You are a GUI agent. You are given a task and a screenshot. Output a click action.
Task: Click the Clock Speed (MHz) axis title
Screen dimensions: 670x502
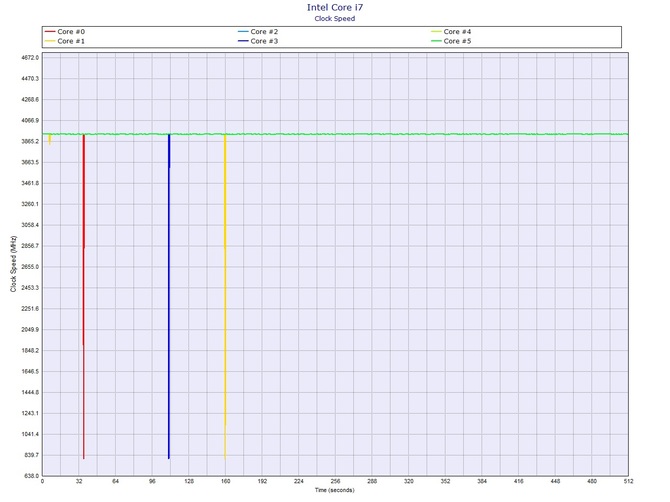click(13, 264)
